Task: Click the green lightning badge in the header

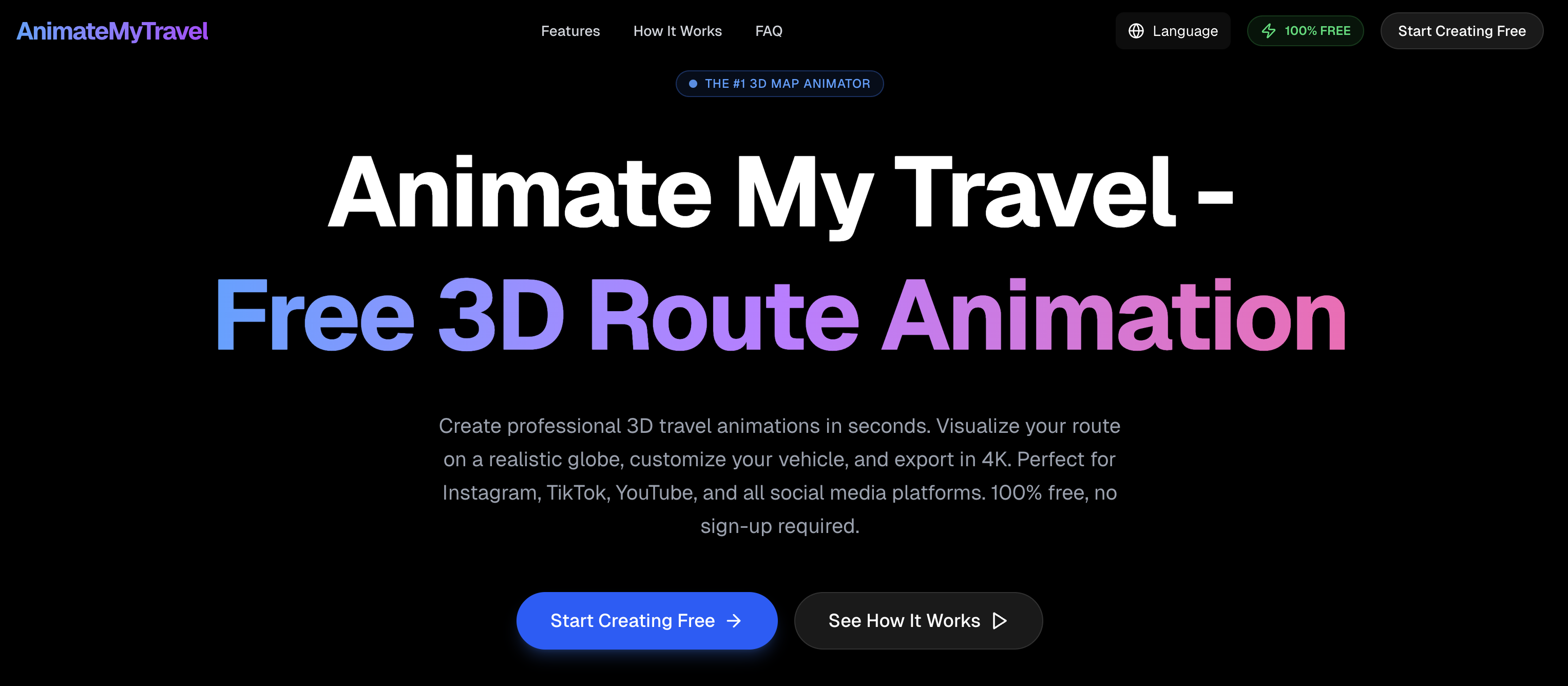Action: pos(1305,30)
